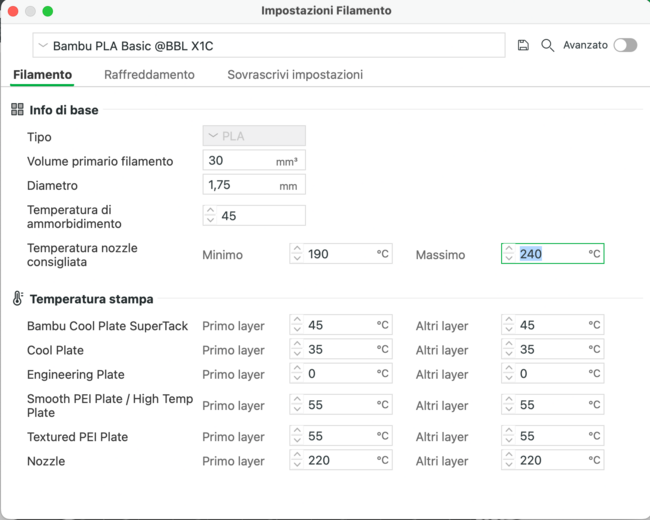Click the Massimo nozzle temperature field
The width and height of the screenshot is (650, 520).
click(x=555, y=254)
